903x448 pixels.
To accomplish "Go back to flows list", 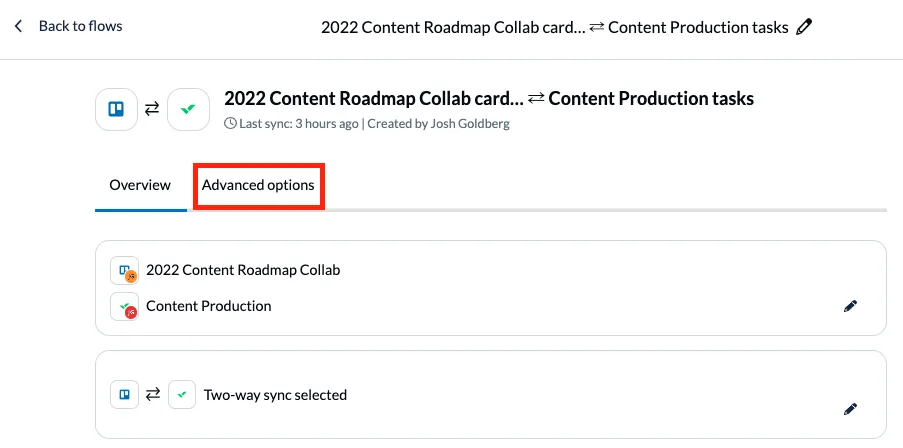I will click(80, 26).
